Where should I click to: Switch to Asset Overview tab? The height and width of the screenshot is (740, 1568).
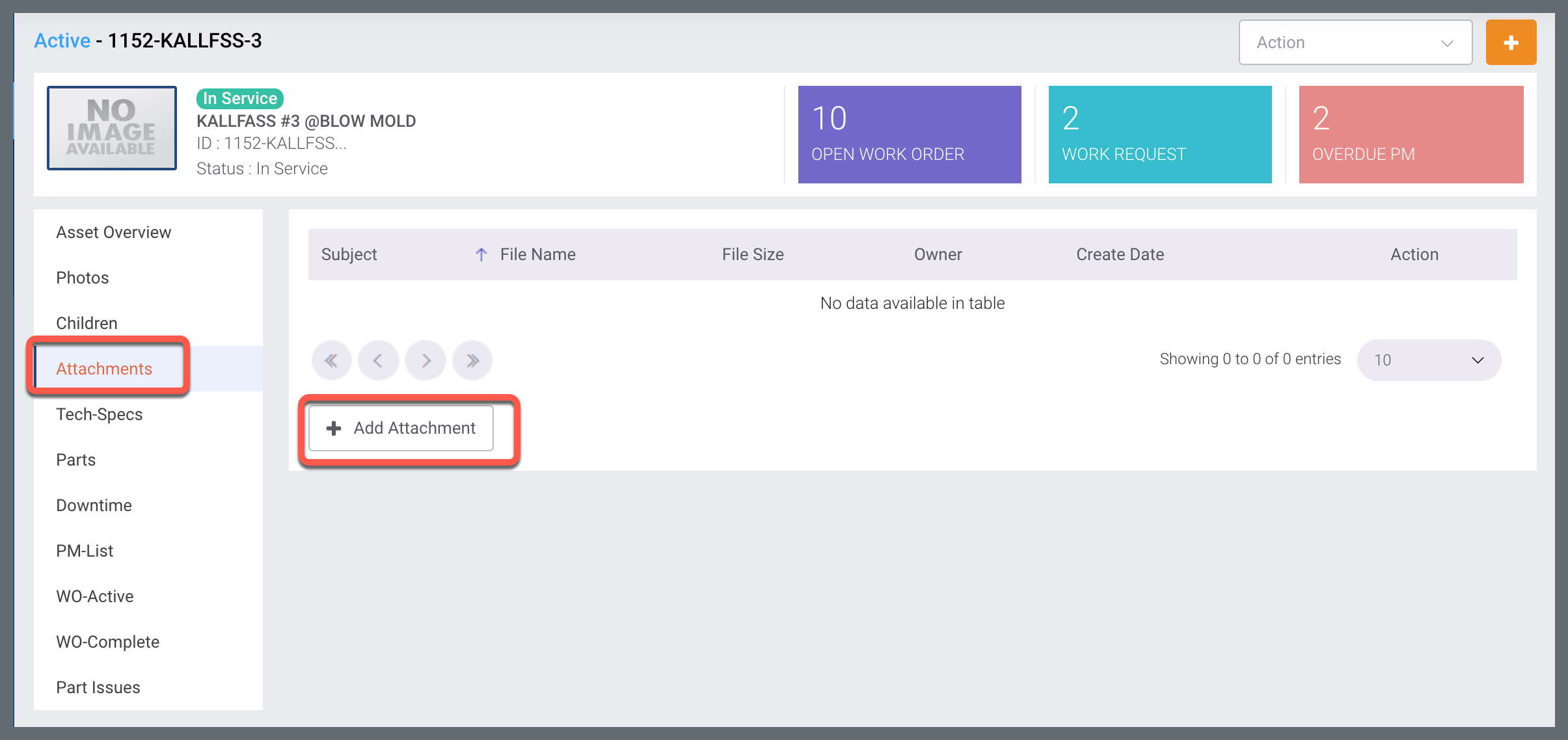(x=113, y=232)
